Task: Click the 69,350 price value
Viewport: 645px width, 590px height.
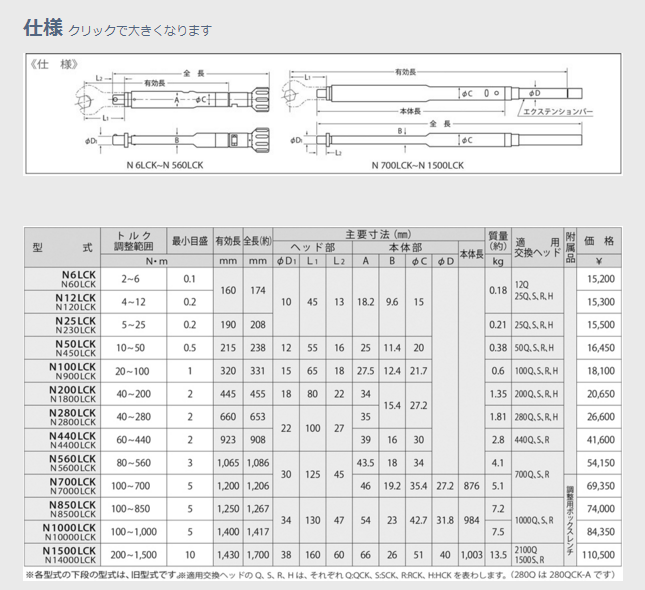Action: click(601, 486)
